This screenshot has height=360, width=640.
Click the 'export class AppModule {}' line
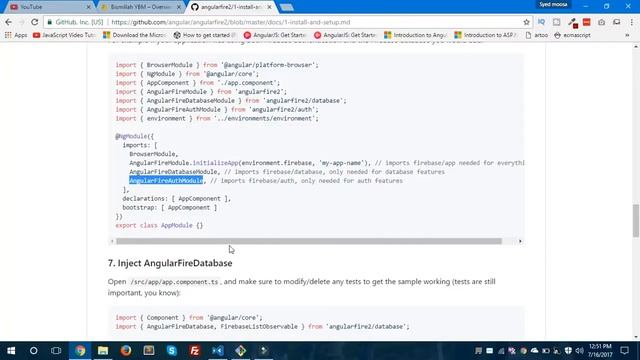(x=159, y=225)
